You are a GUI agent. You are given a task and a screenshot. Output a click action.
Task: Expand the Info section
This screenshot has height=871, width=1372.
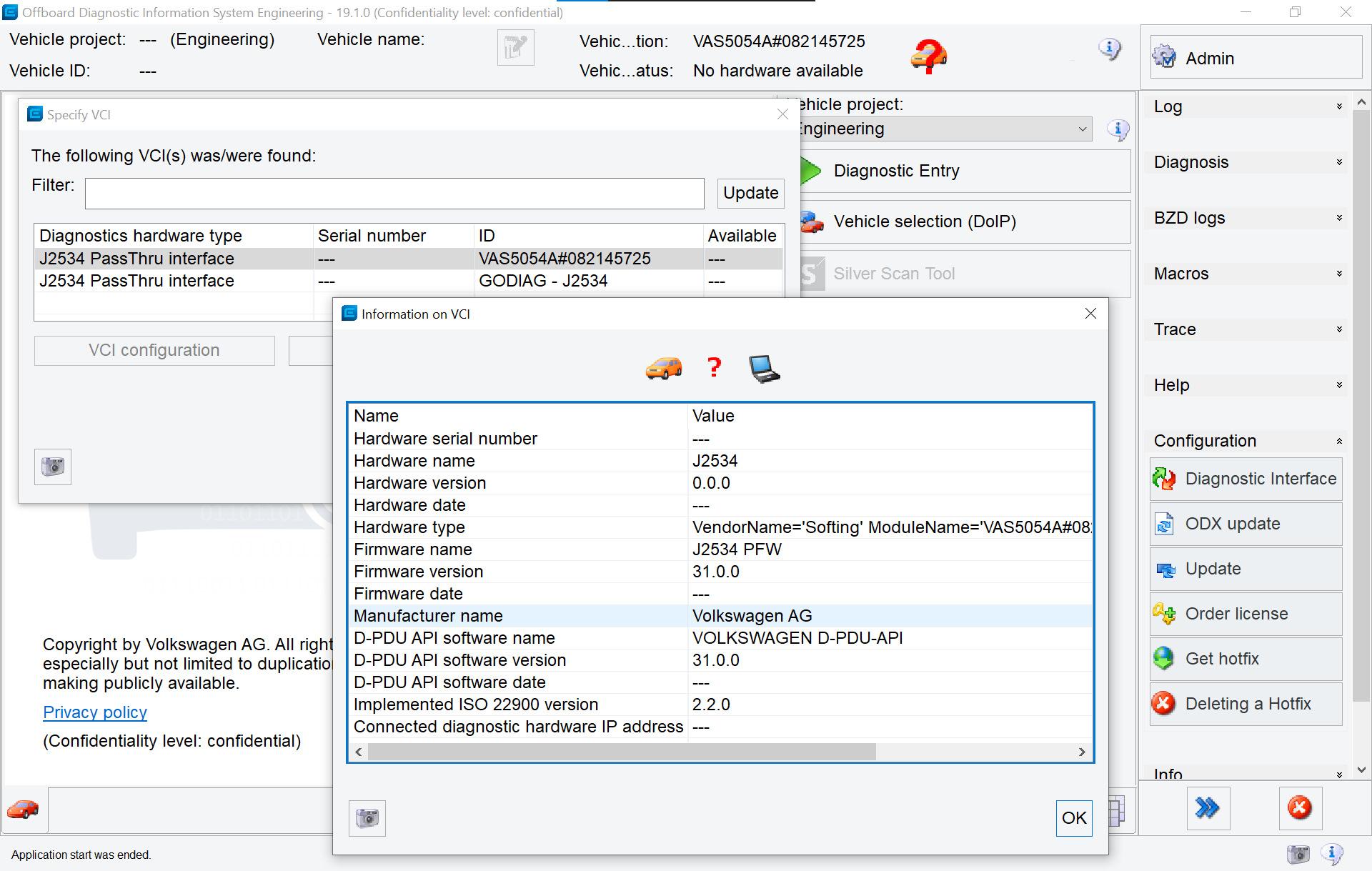tap(1247, 773)
